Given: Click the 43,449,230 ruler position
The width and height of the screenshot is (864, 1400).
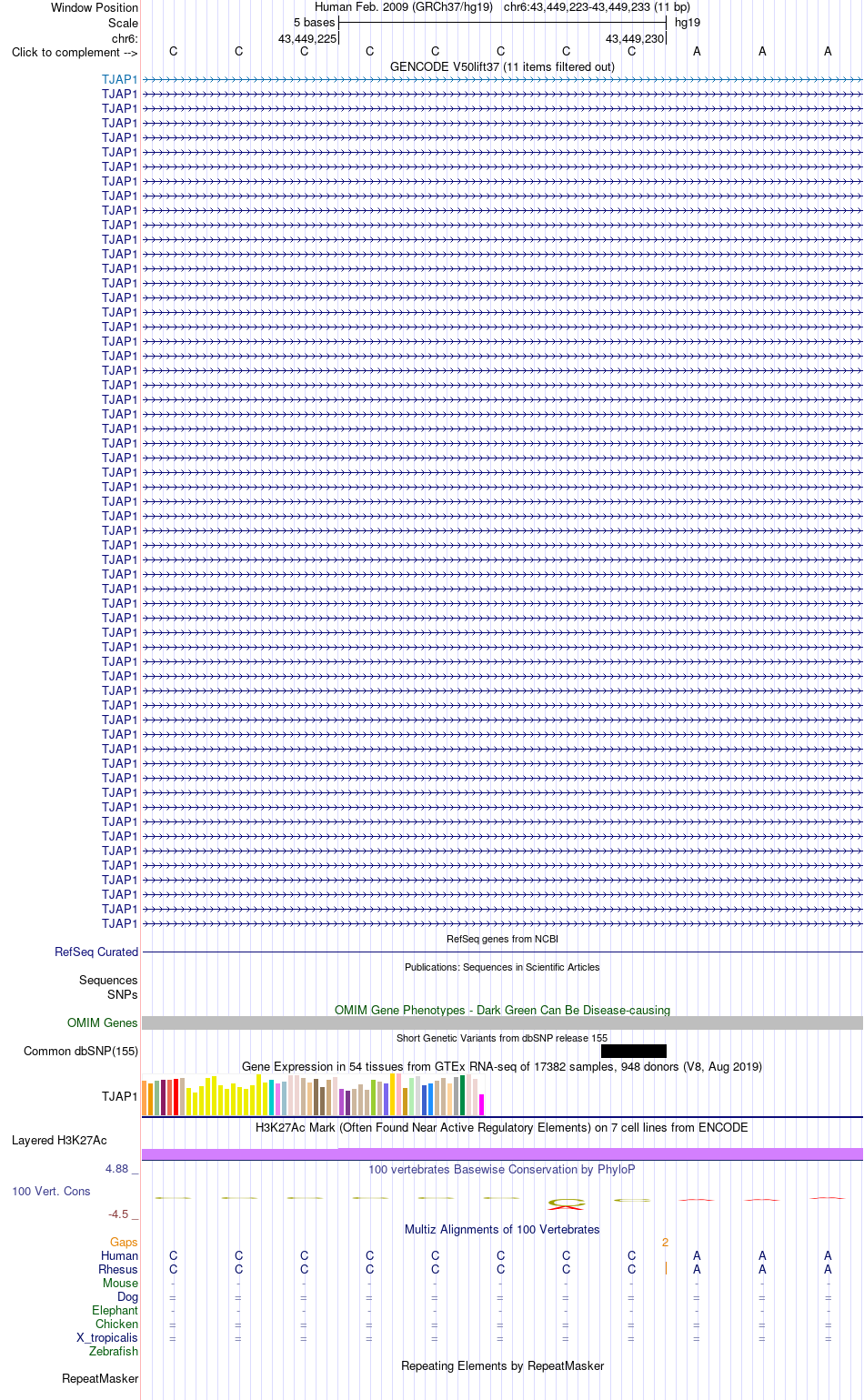Looking at the screenshot, I should coord(635,38).
